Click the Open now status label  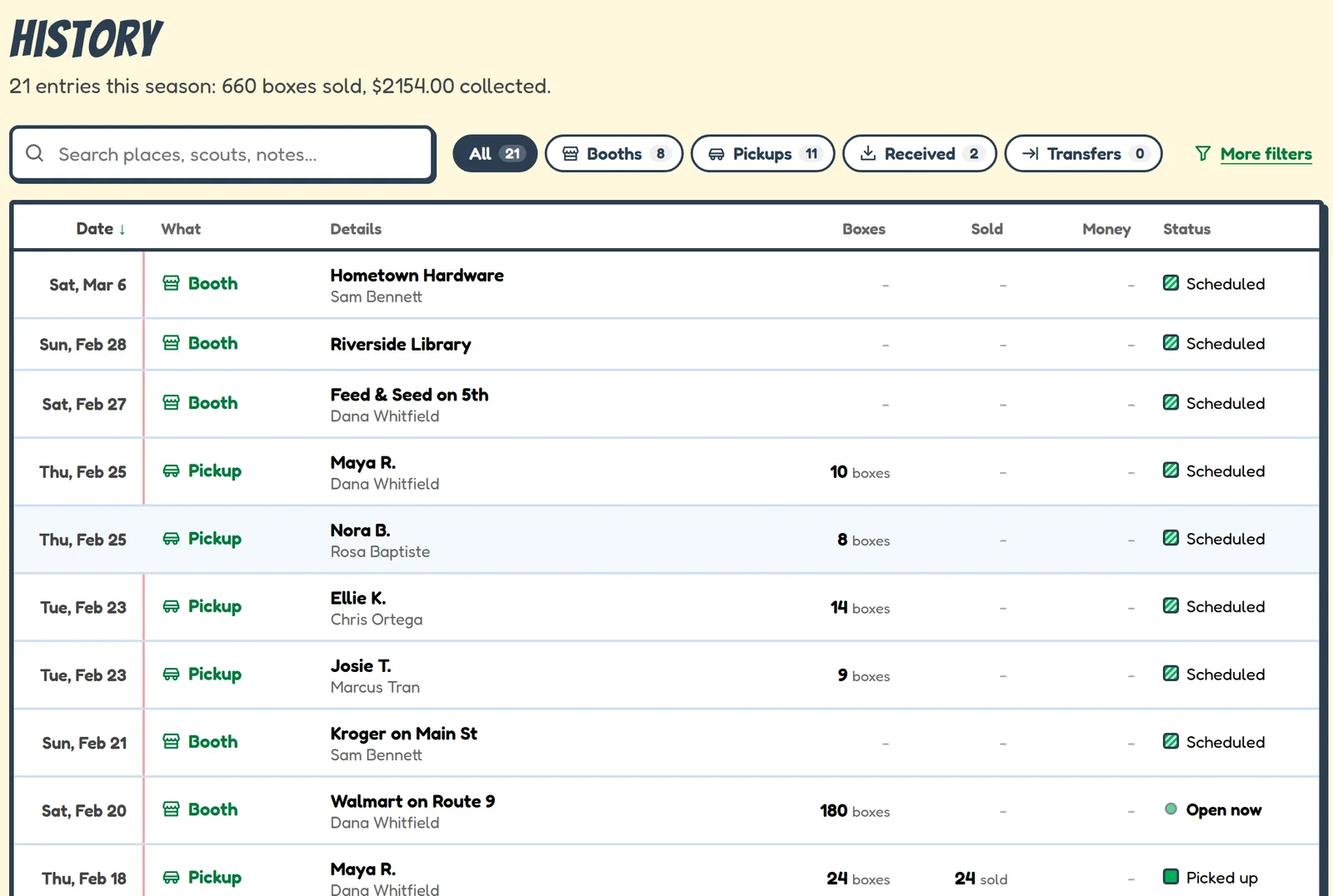pyautogui.click(x=1223, y=810)
